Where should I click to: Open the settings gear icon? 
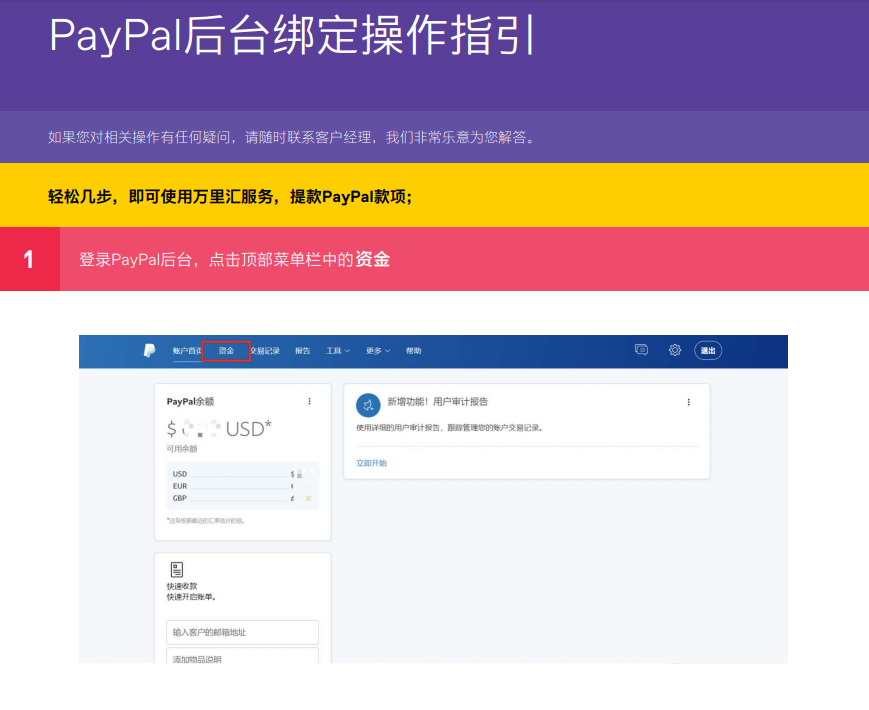point(675,350)
